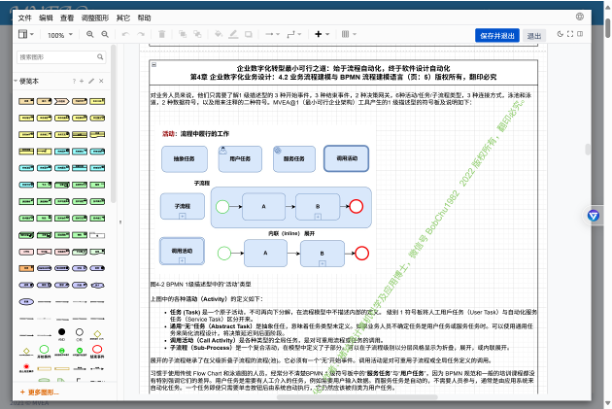The height and width of the screenshot is (409, 612).
Task: Toggle fullscreen mode icon
Action: [570, 34]
